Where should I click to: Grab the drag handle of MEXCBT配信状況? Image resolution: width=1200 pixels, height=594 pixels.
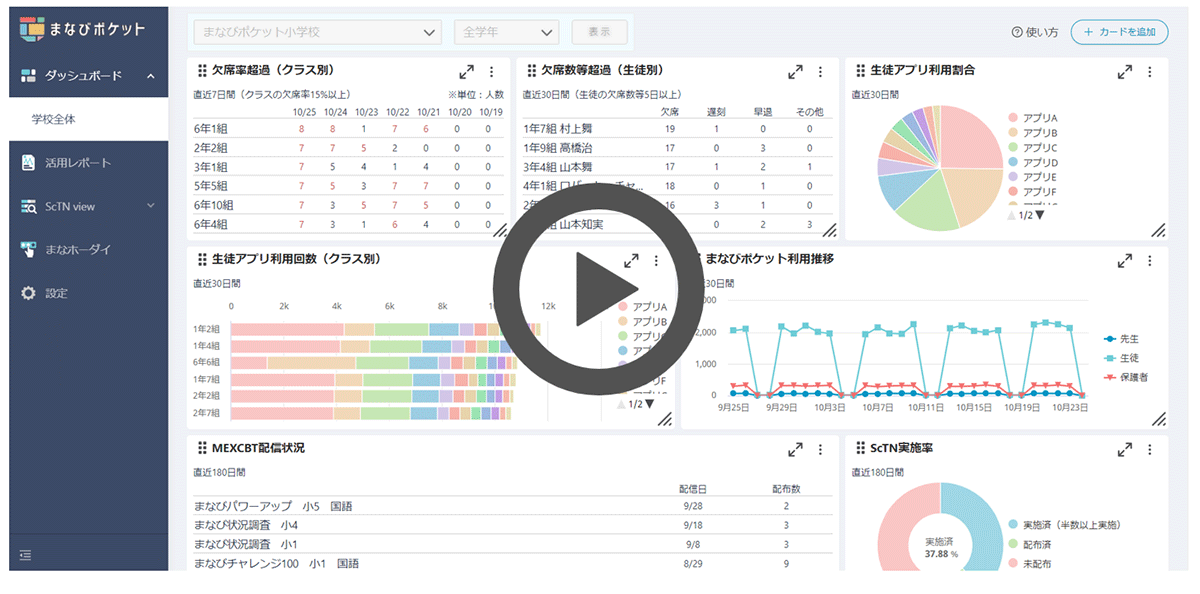point(202,448)
